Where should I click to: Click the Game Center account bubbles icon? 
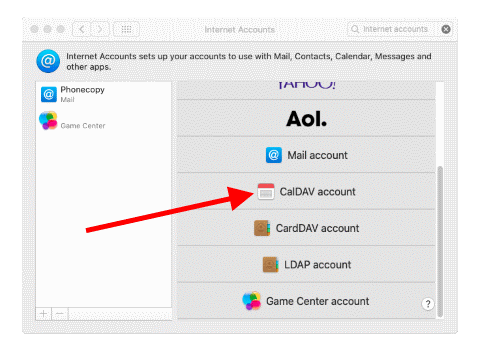[x=252, y=300]
